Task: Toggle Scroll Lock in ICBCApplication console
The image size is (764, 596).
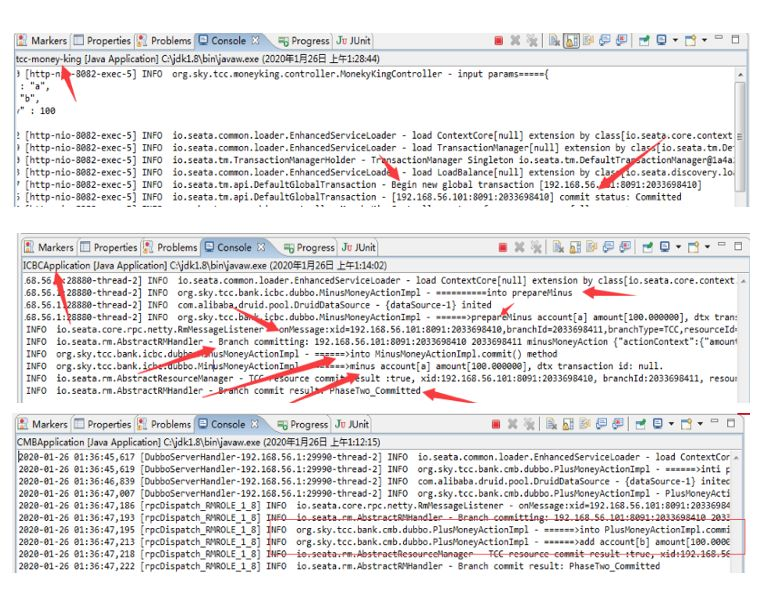Action: [x=575, y=247]
